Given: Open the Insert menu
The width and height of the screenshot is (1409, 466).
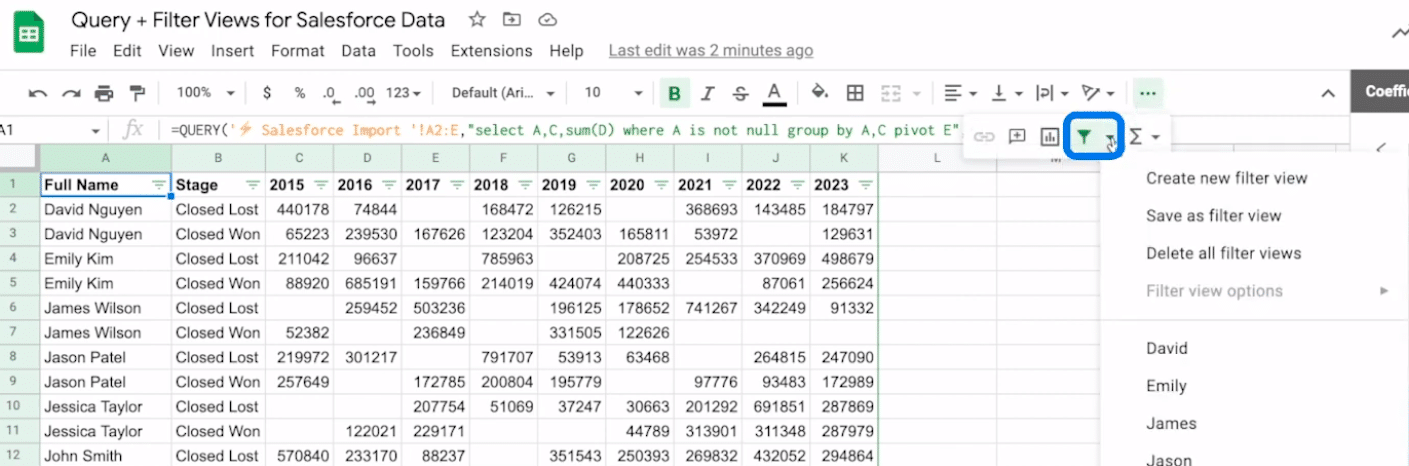Looking at the screenshot, I should (232, 51).
